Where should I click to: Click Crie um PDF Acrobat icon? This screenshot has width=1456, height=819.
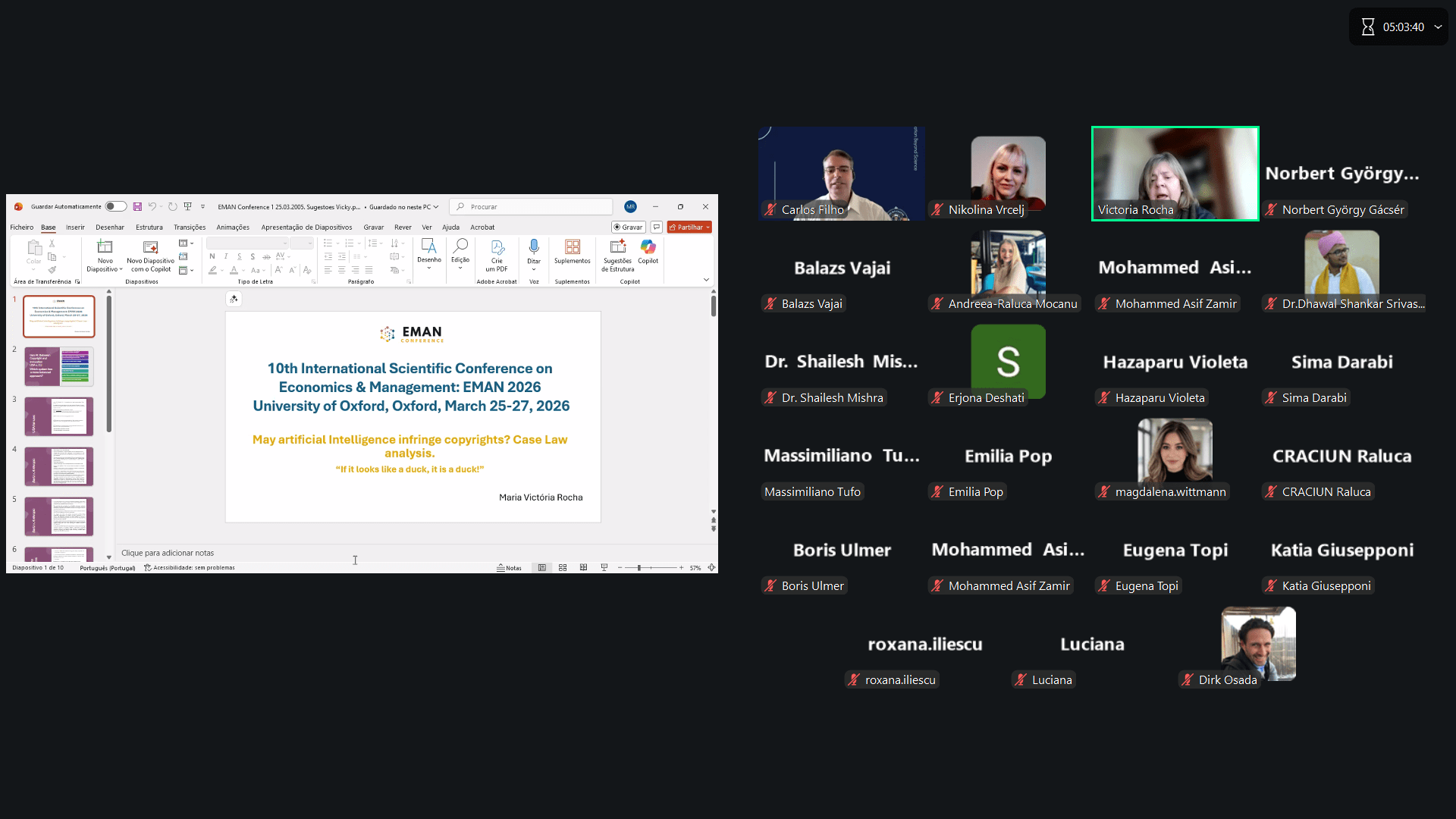coord(497,247)
